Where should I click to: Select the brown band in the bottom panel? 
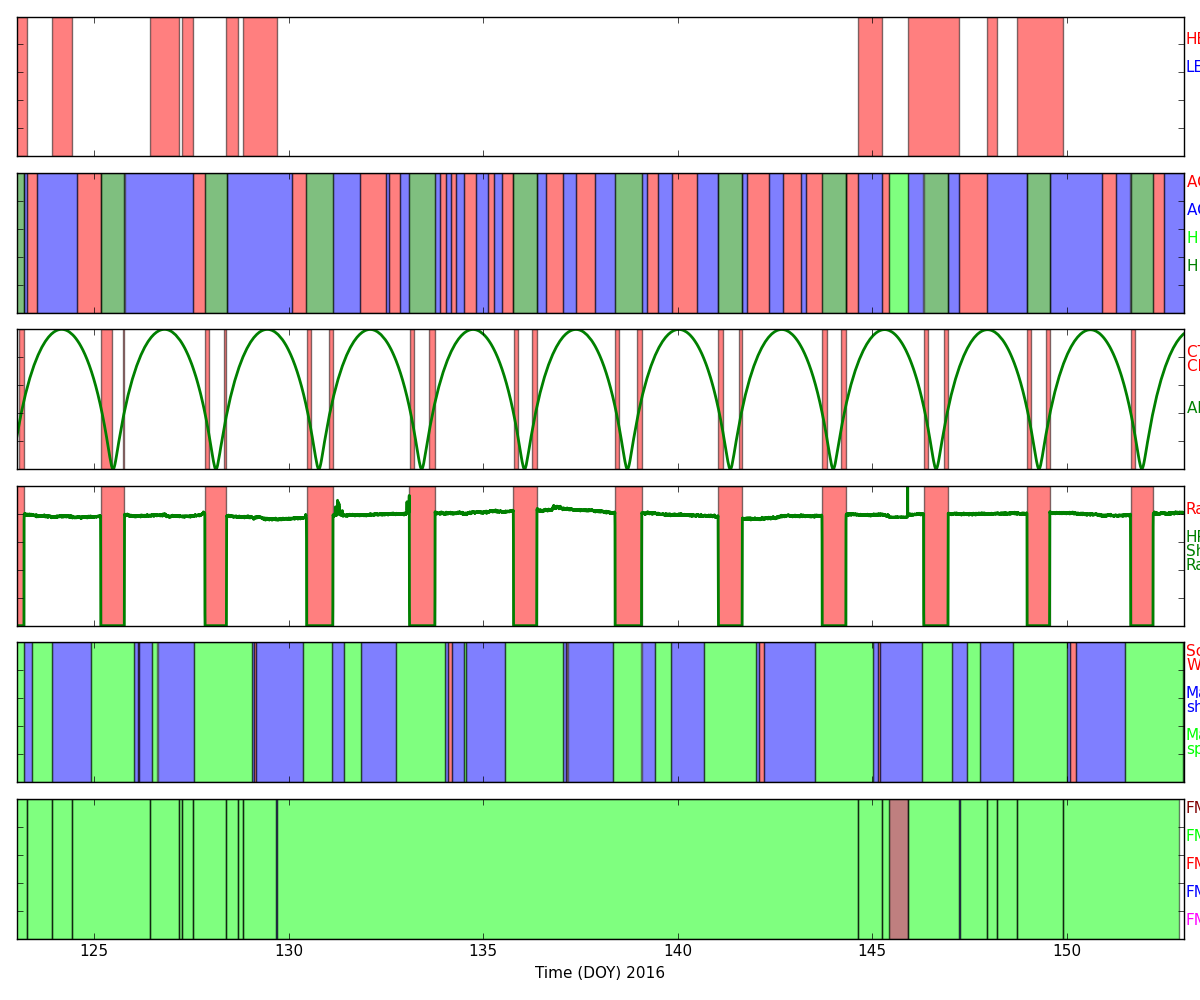click(x=898, y=868)
